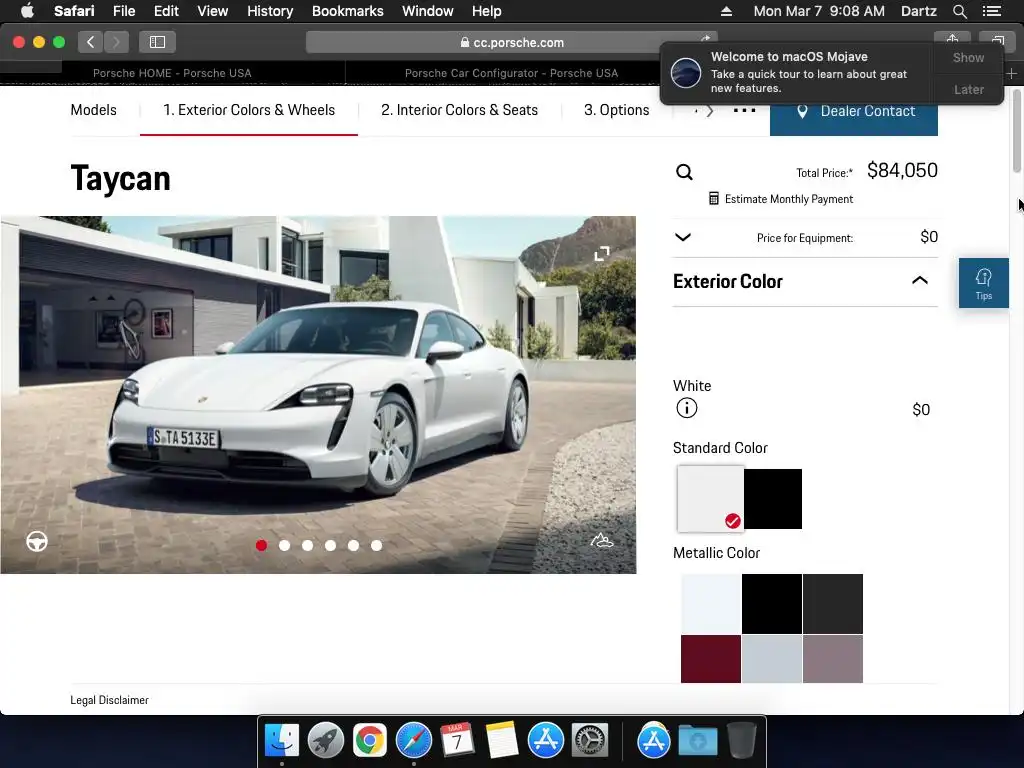Select the white standard color swatch
This screenshot has height=768, width=1024.
click(711, 499)
